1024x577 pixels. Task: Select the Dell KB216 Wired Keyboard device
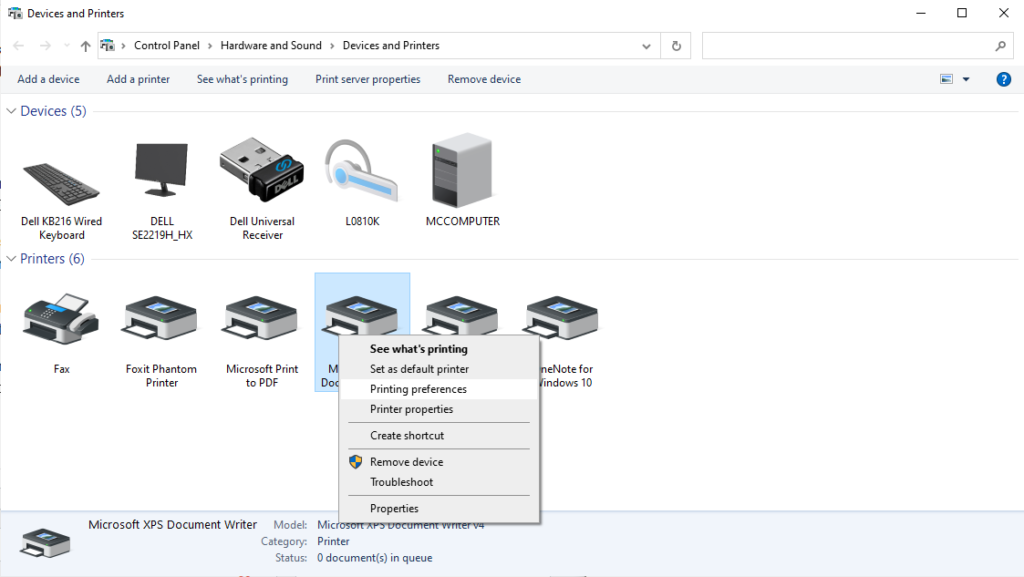[61, 185]
